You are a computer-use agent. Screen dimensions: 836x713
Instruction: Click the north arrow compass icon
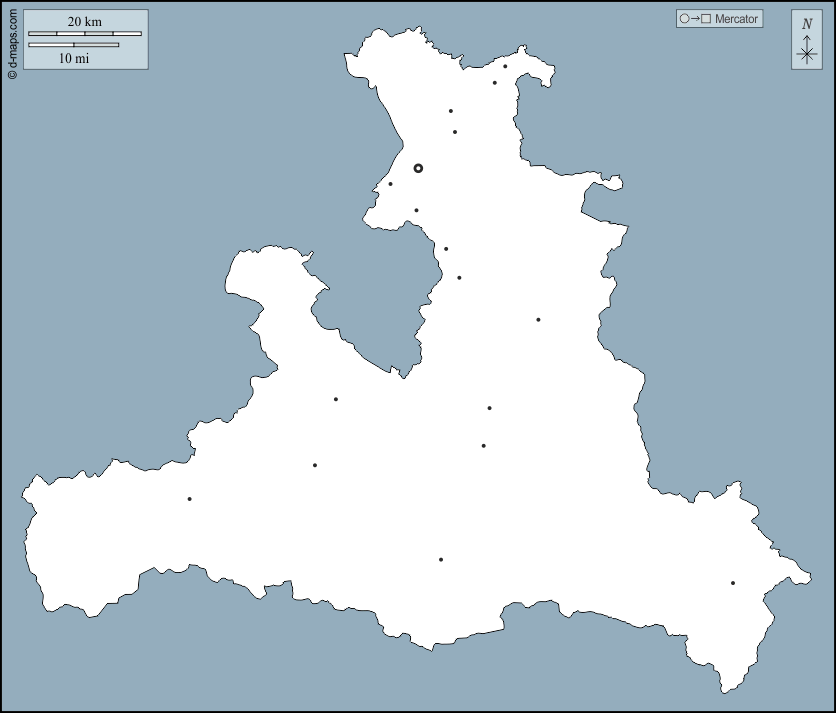coord(806,40)
